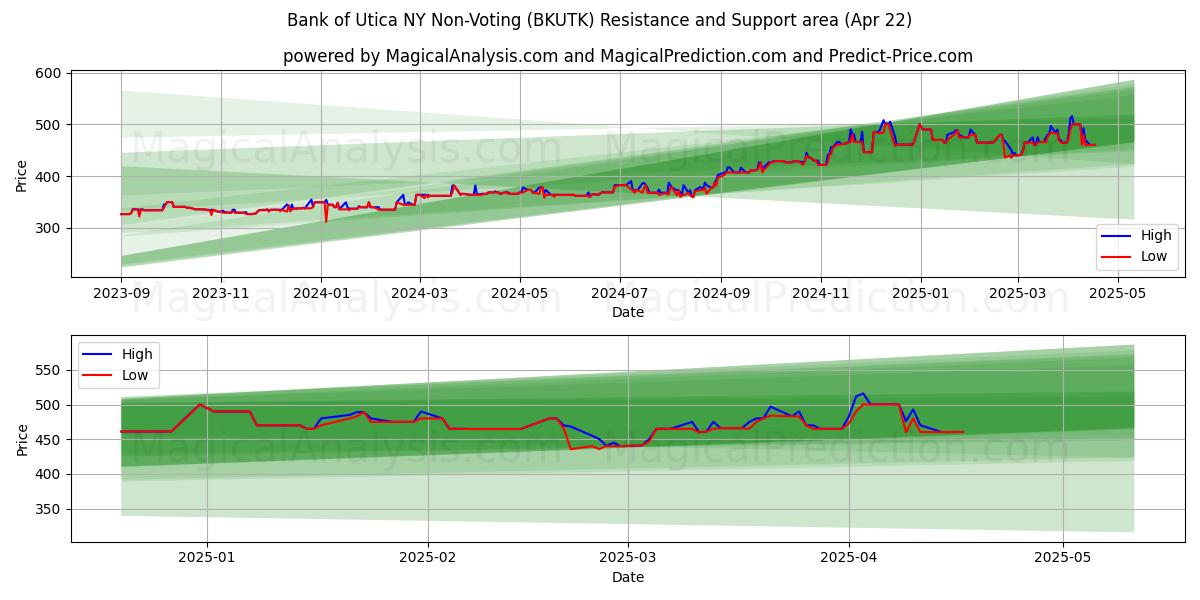
Task: Click the '350' price tick on bottom chart
Action: (x=50, y=509)
